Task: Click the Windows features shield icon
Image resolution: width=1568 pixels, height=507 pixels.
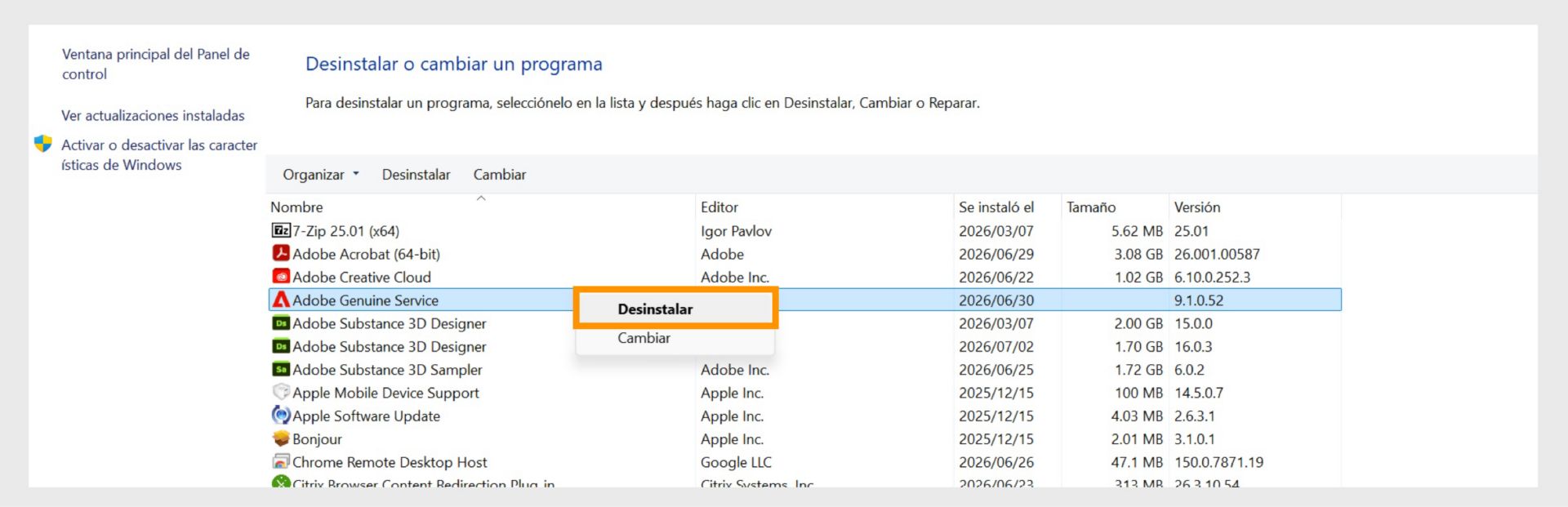Action: pos(43,145)
